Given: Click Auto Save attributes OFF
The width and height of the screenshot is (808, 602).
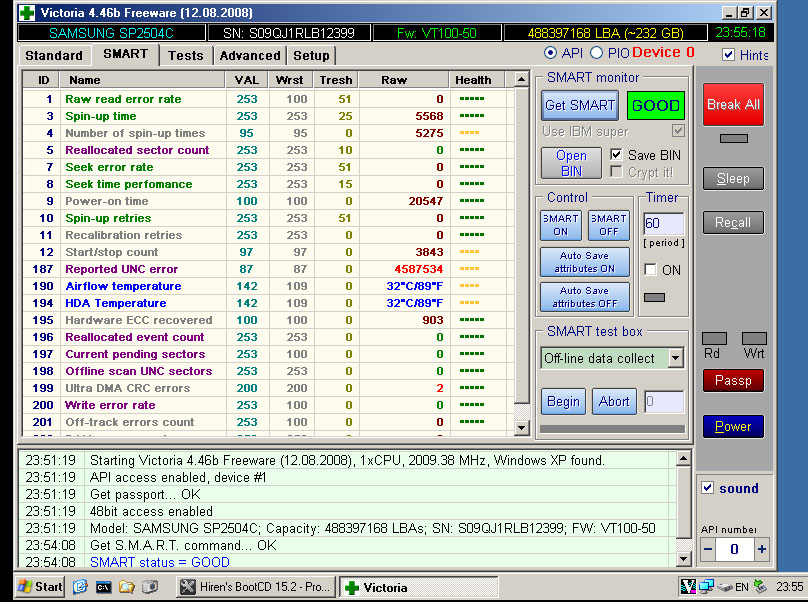Looking at the screenshot, I should coord(585,297).
